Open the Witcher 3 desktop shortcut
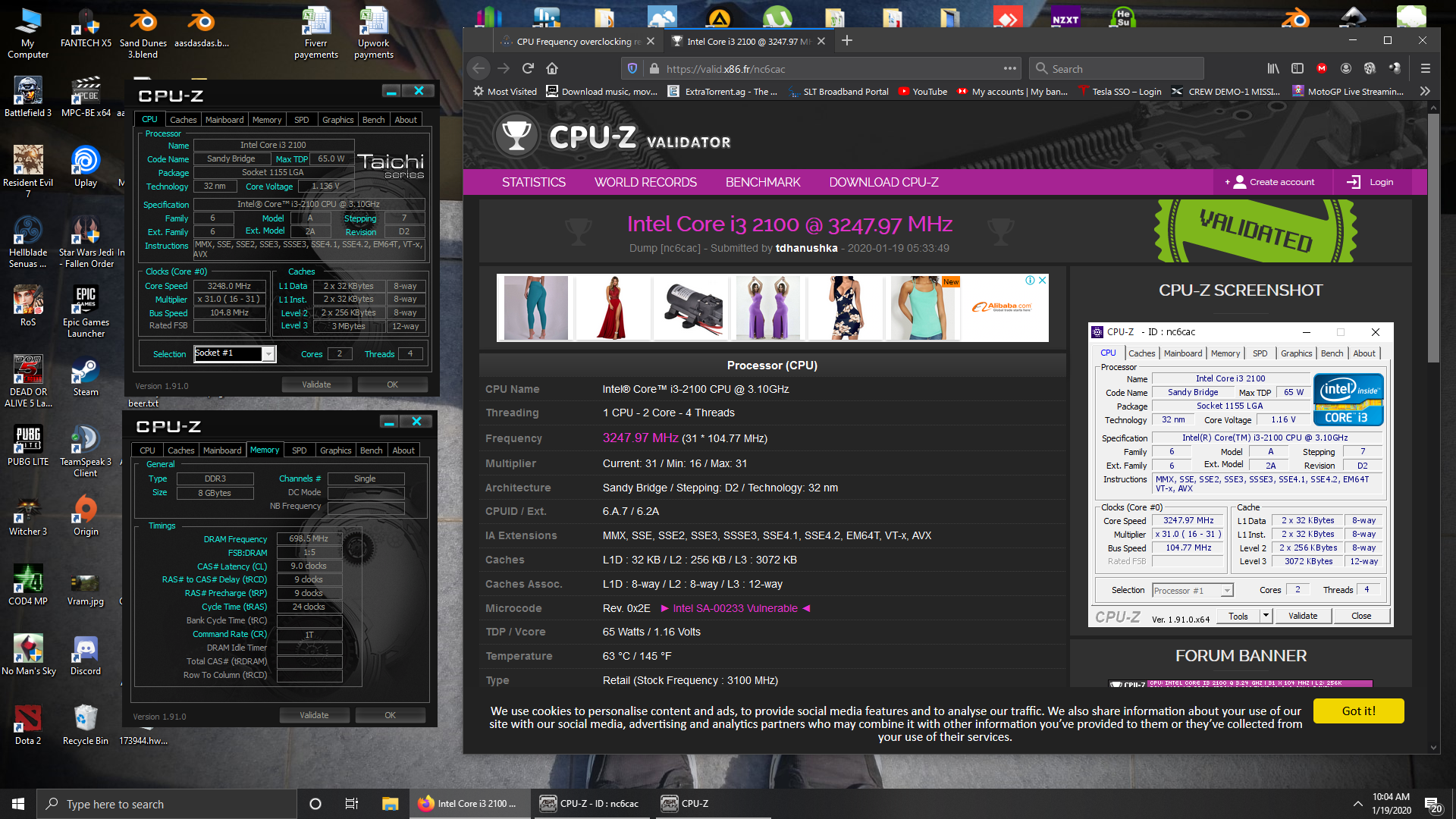 coord(28,516)
